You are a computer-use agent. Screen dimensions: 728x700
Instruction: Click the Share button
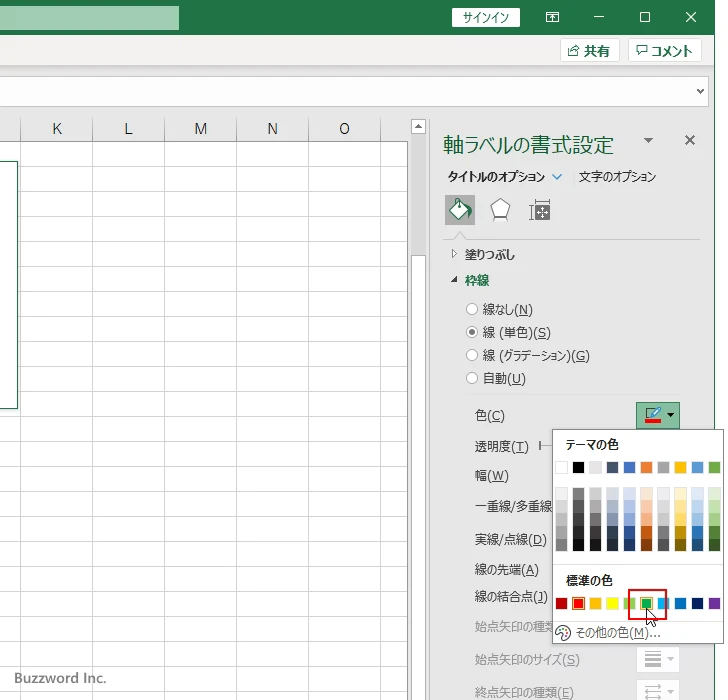pyautogui.click(x=589, y=50)
